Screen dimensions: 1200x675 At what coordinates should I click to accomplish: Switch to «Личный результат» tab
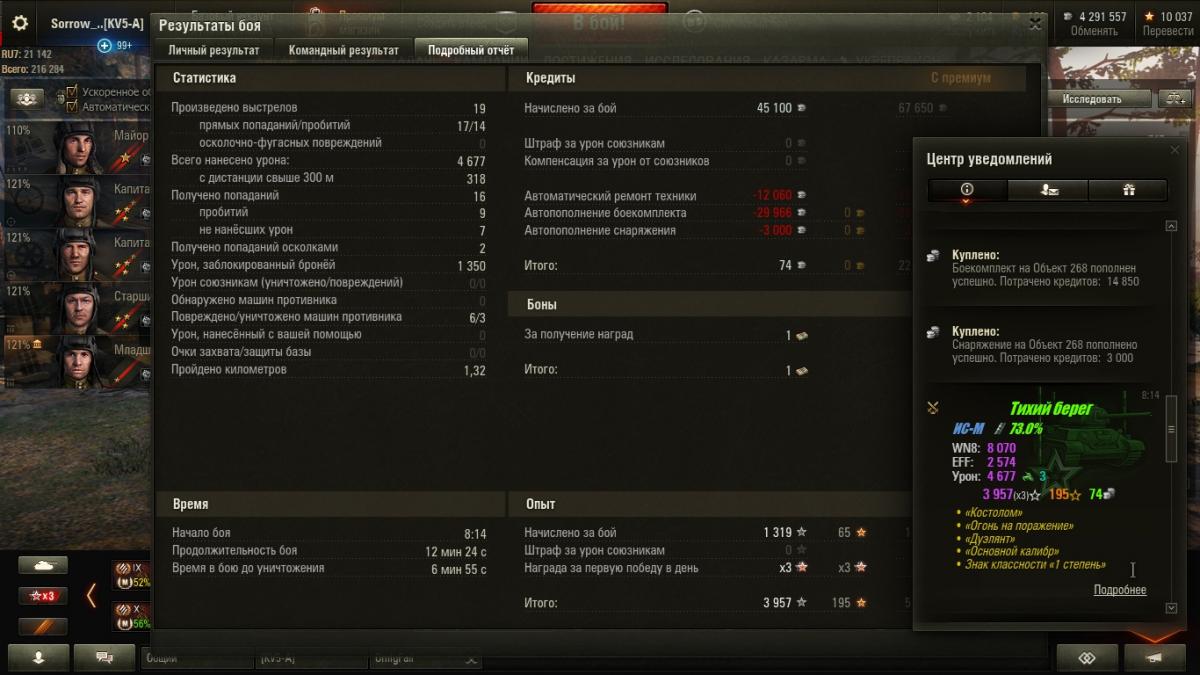214,50
